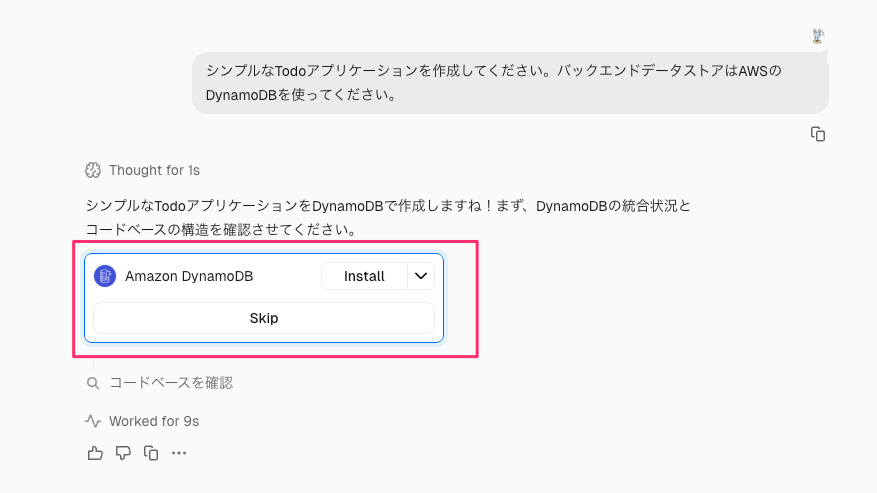Copy the assistant response
The image size is (877, 493).
(x=151, y=453)
